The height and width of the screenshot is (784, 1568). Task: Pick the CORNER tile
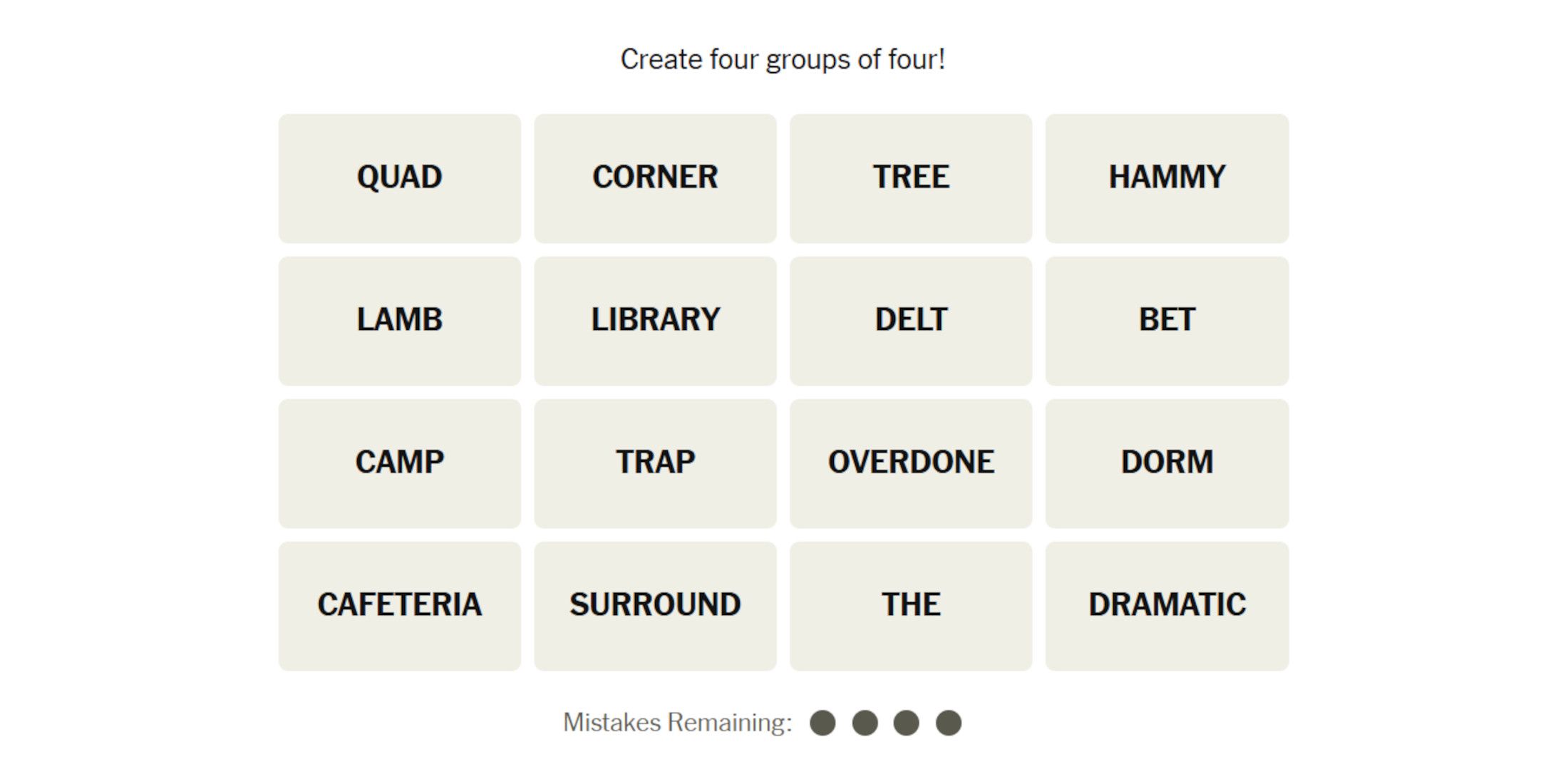(x=655, y=178)
